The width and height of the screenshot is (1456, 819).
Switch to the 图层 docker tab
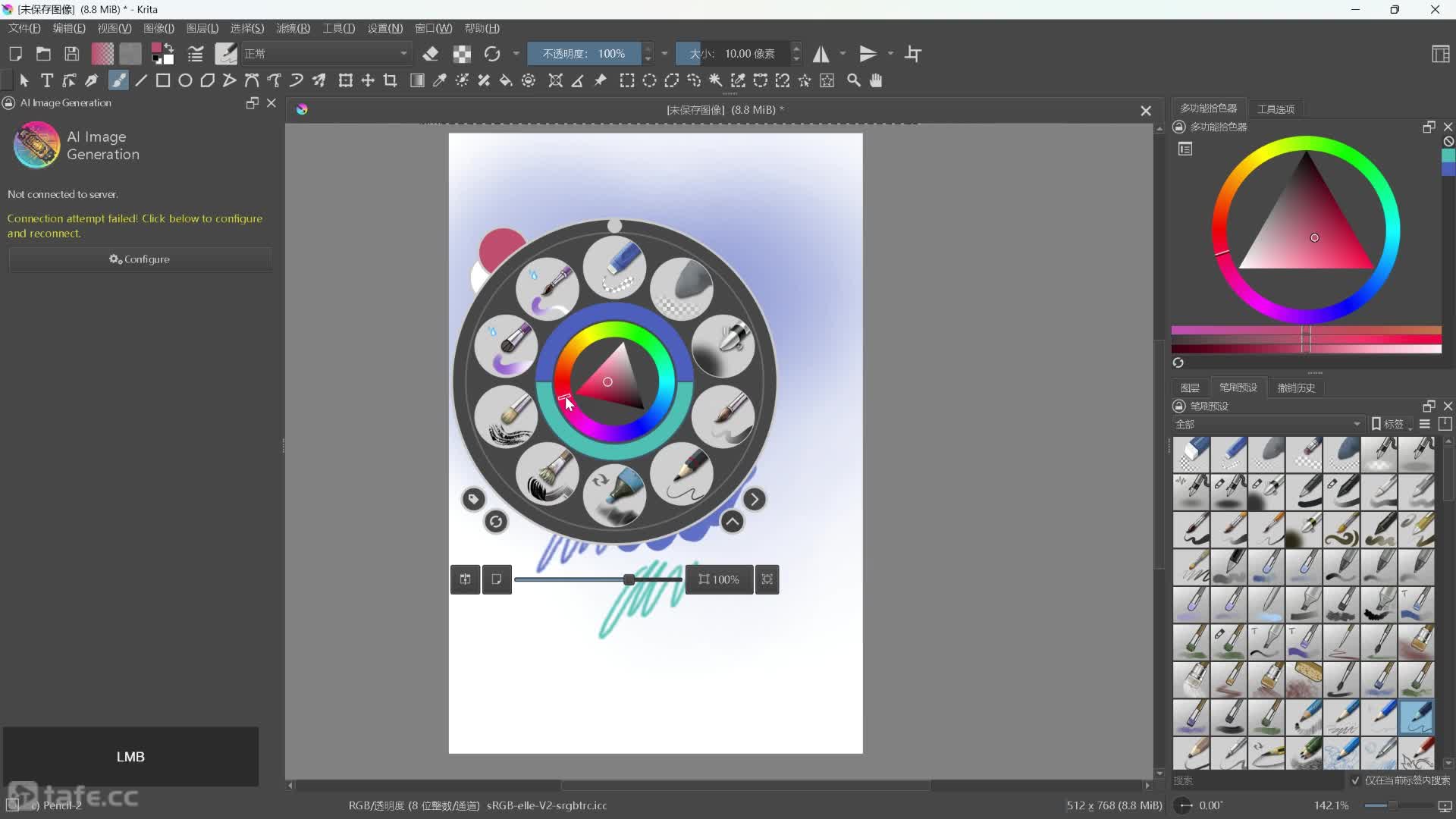pos(1190,388)
